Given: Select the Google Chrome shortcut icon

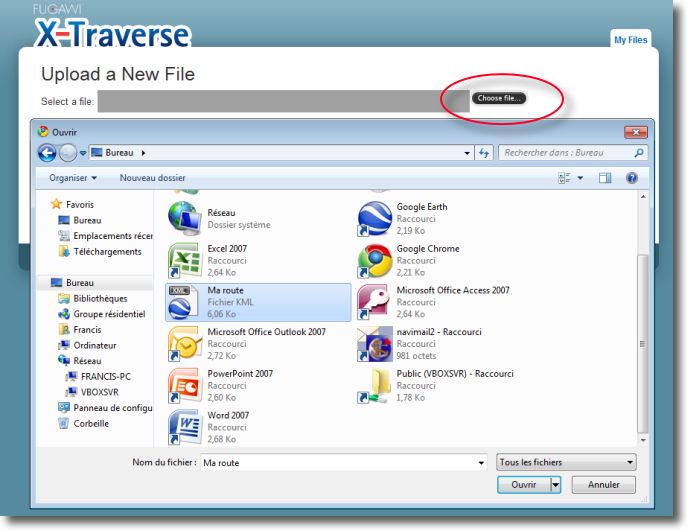Looking at the screenshot, I should [374, 261].
